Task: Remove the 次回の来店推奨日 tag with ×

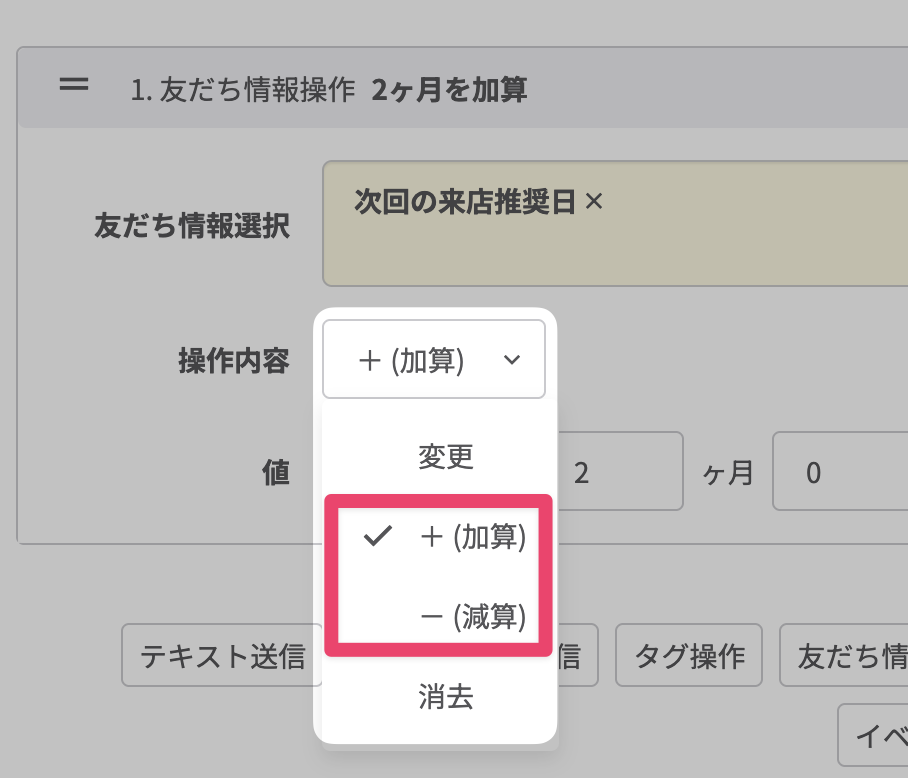Action: [594, 201]
